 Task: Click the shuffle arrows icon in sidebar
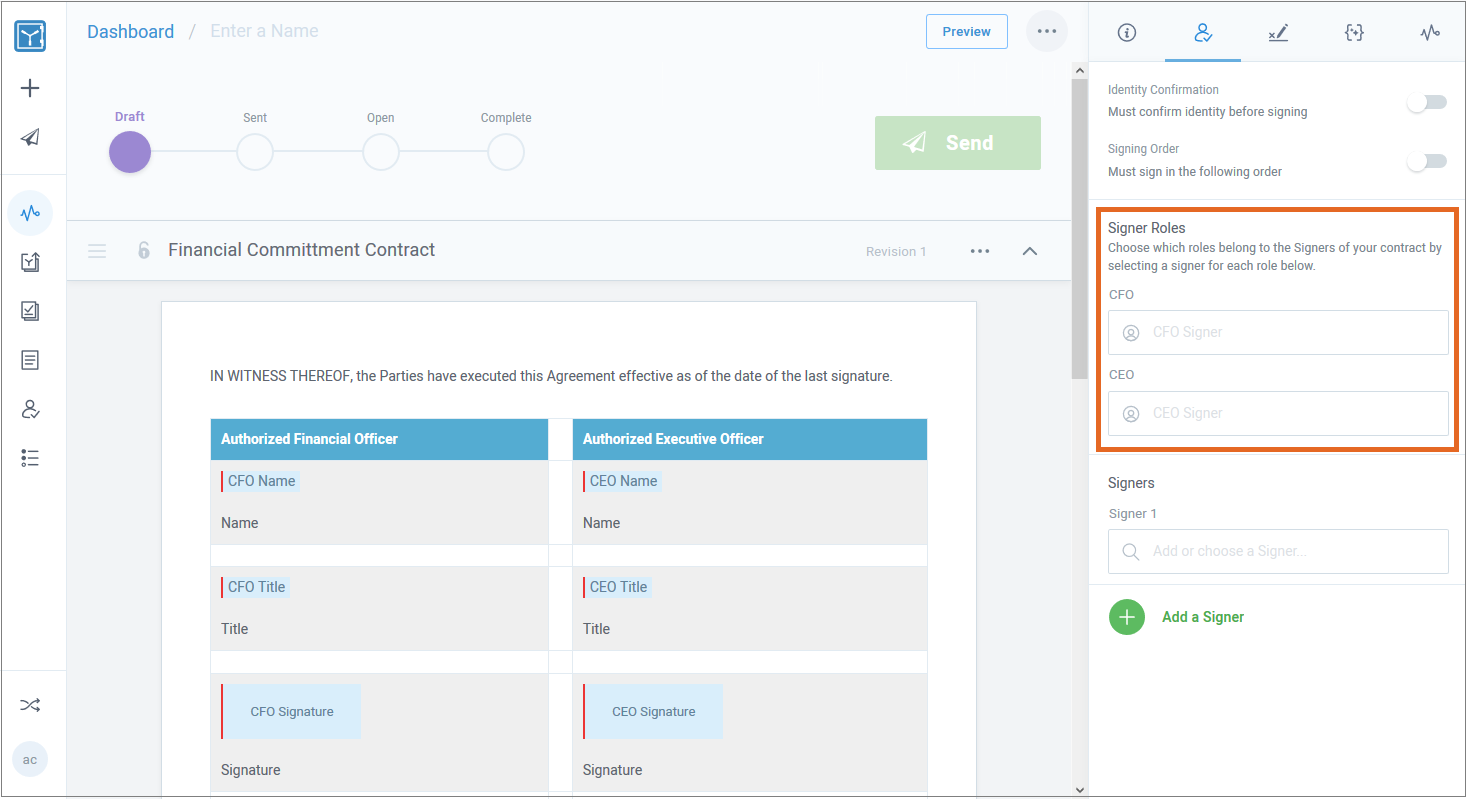pos(30,705)
